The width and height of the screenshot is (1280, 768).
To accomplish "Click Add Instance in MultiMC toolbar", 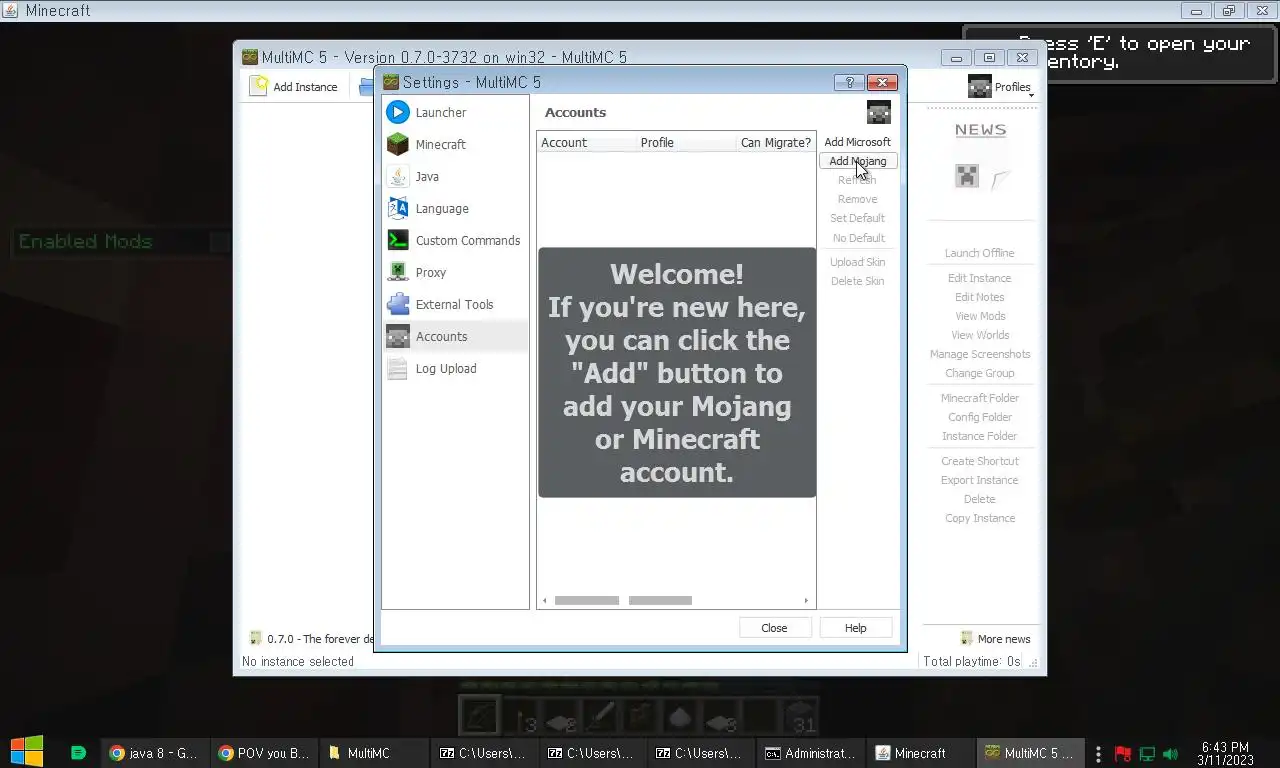I will pyautogui.click(x=294, y=87).
